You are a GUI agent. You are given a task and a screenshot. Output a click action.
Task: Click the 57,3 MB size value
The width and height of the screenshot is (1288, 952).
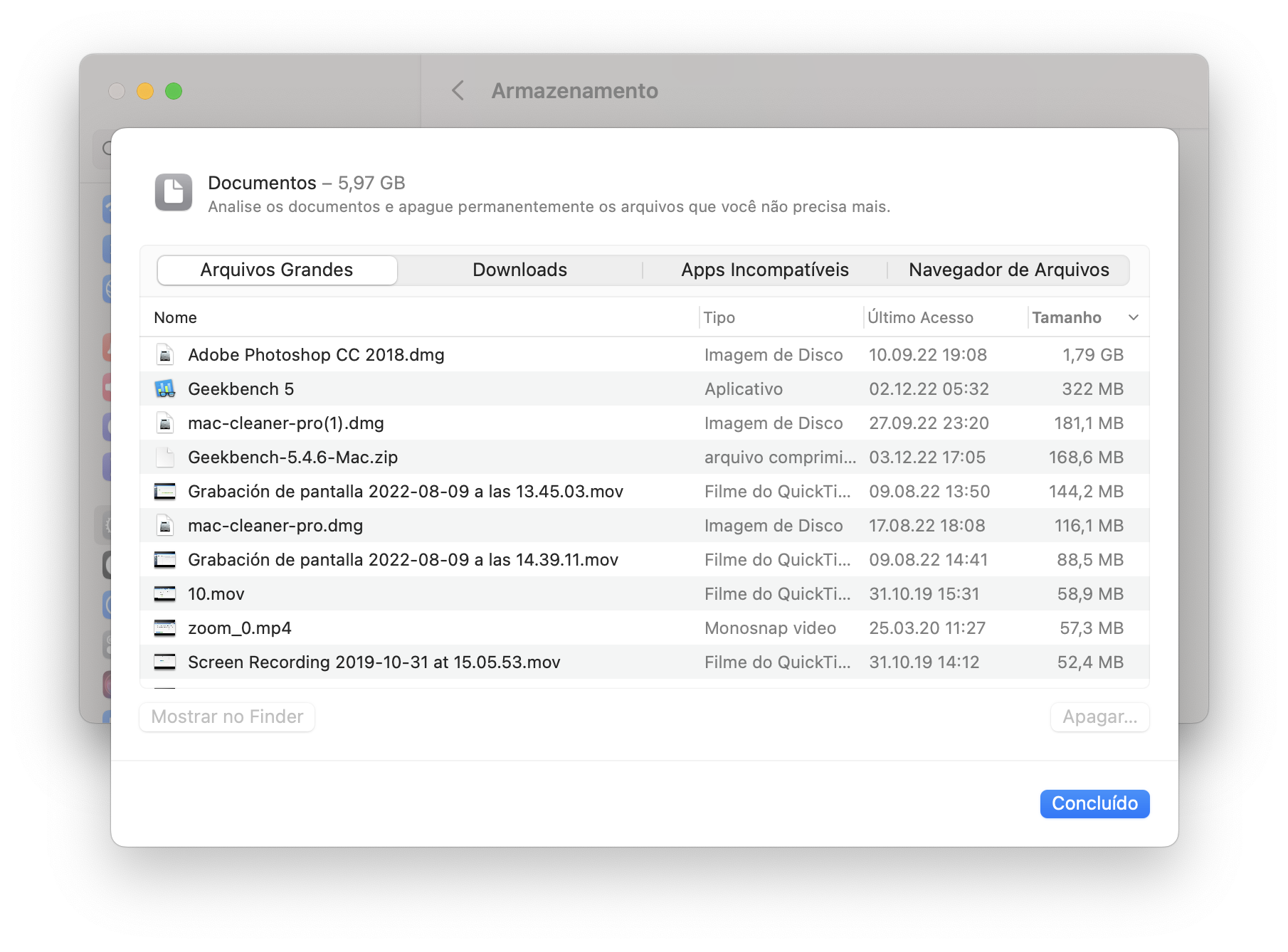(1092, 628)
